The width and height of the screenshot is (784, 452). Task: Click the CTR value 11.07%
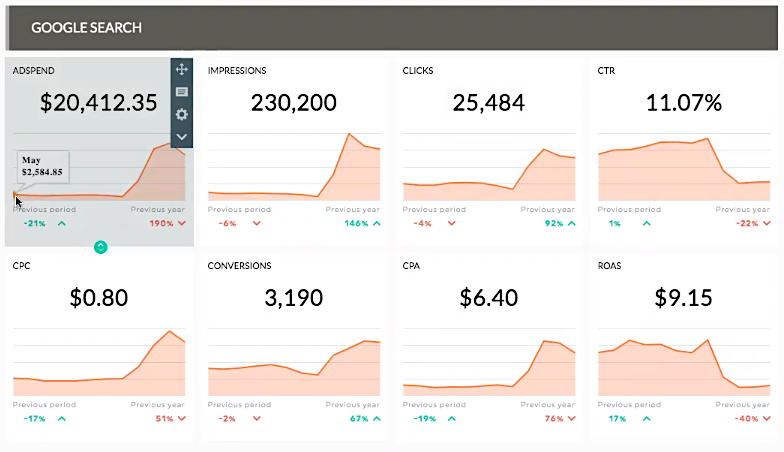point(685,102)
